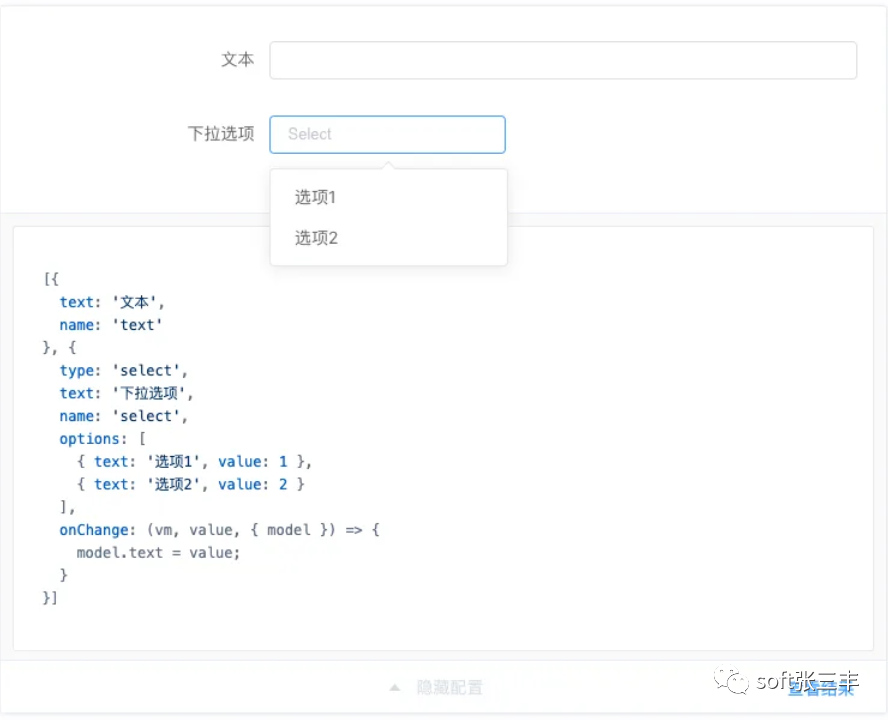
Task: Click the name: 'select' code line
Action: 123,416
